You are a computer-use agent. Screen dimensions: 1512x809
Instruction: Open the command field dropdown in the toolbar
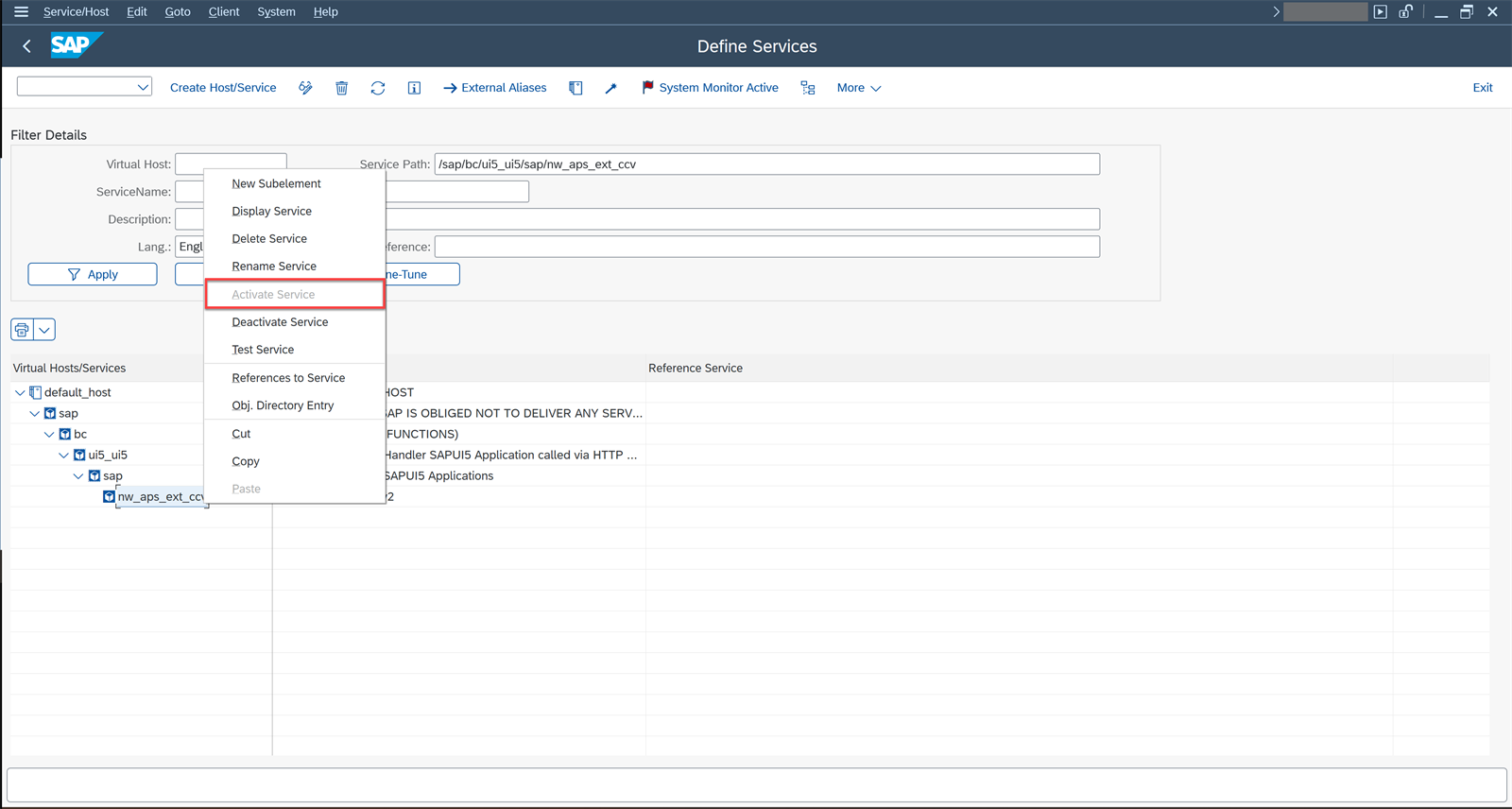[143, 87]
